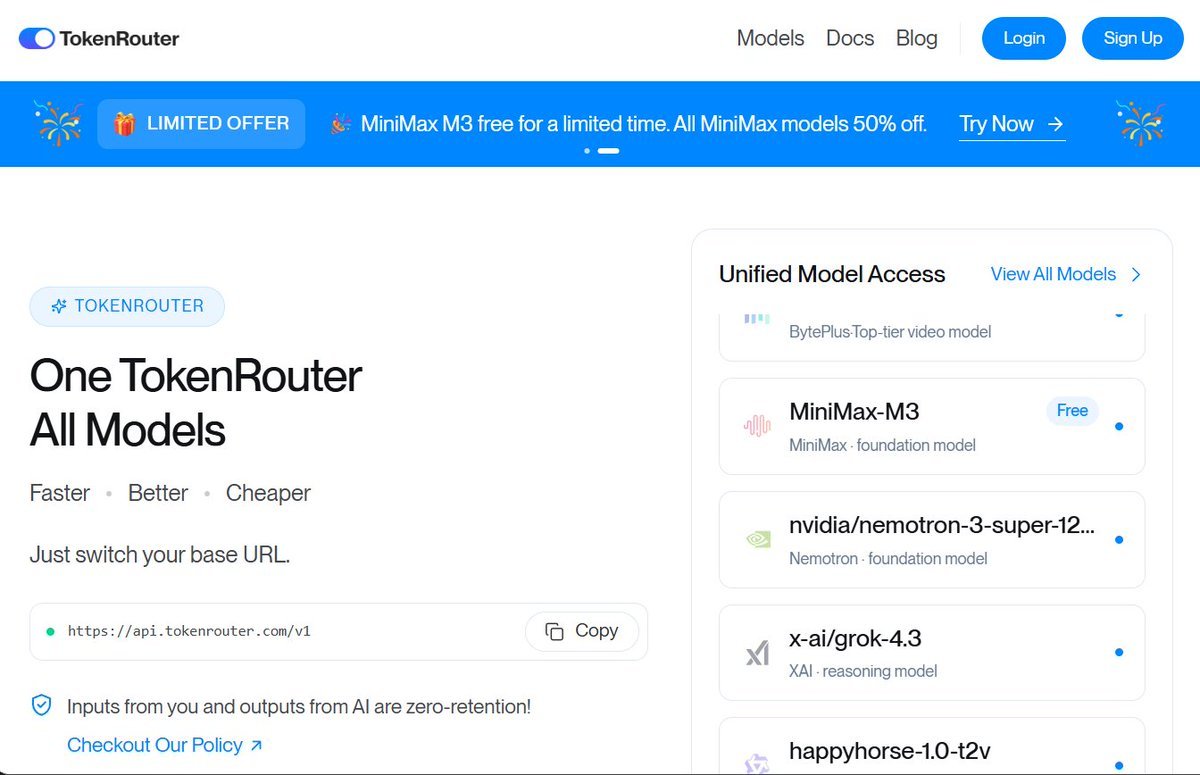This screenshot has width=1200, height=775.
Task: Click the TokenRouter logo icon
Action: 36,39
